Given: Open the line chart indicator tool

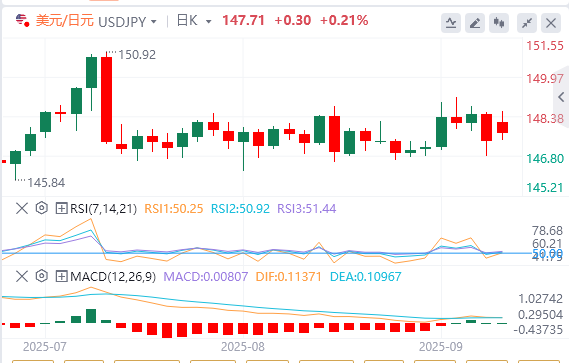Looking at the screenshot, I should tap(451, 23).
